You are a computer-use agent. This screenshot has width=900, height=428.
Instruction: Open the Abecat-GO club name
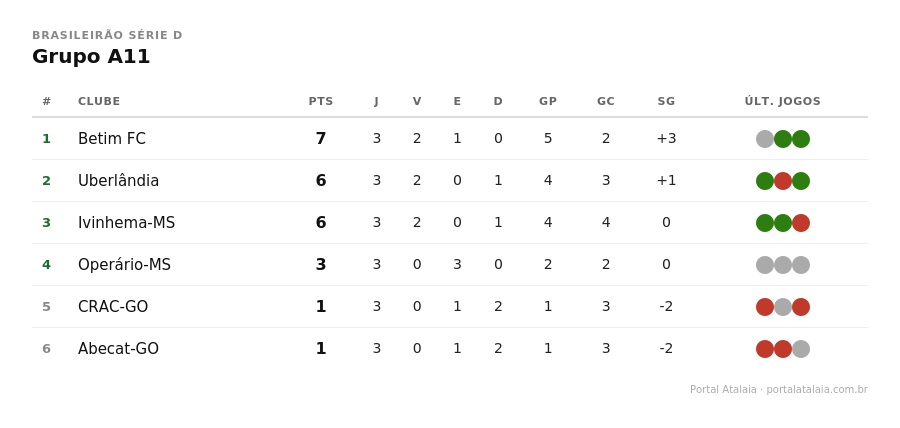pos(118,349)
